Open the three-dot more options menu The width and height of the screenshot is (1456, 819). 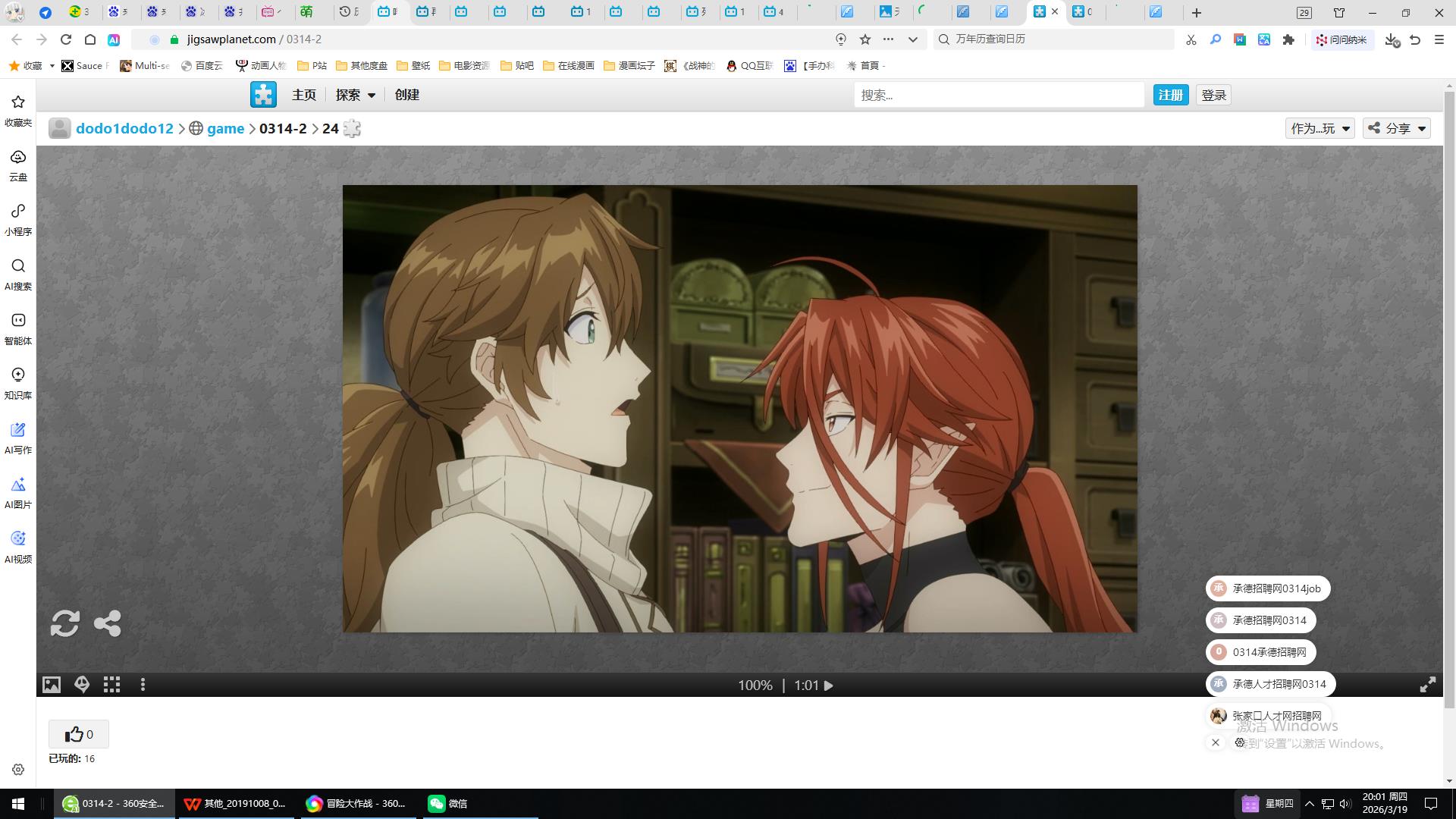[143, 685]
